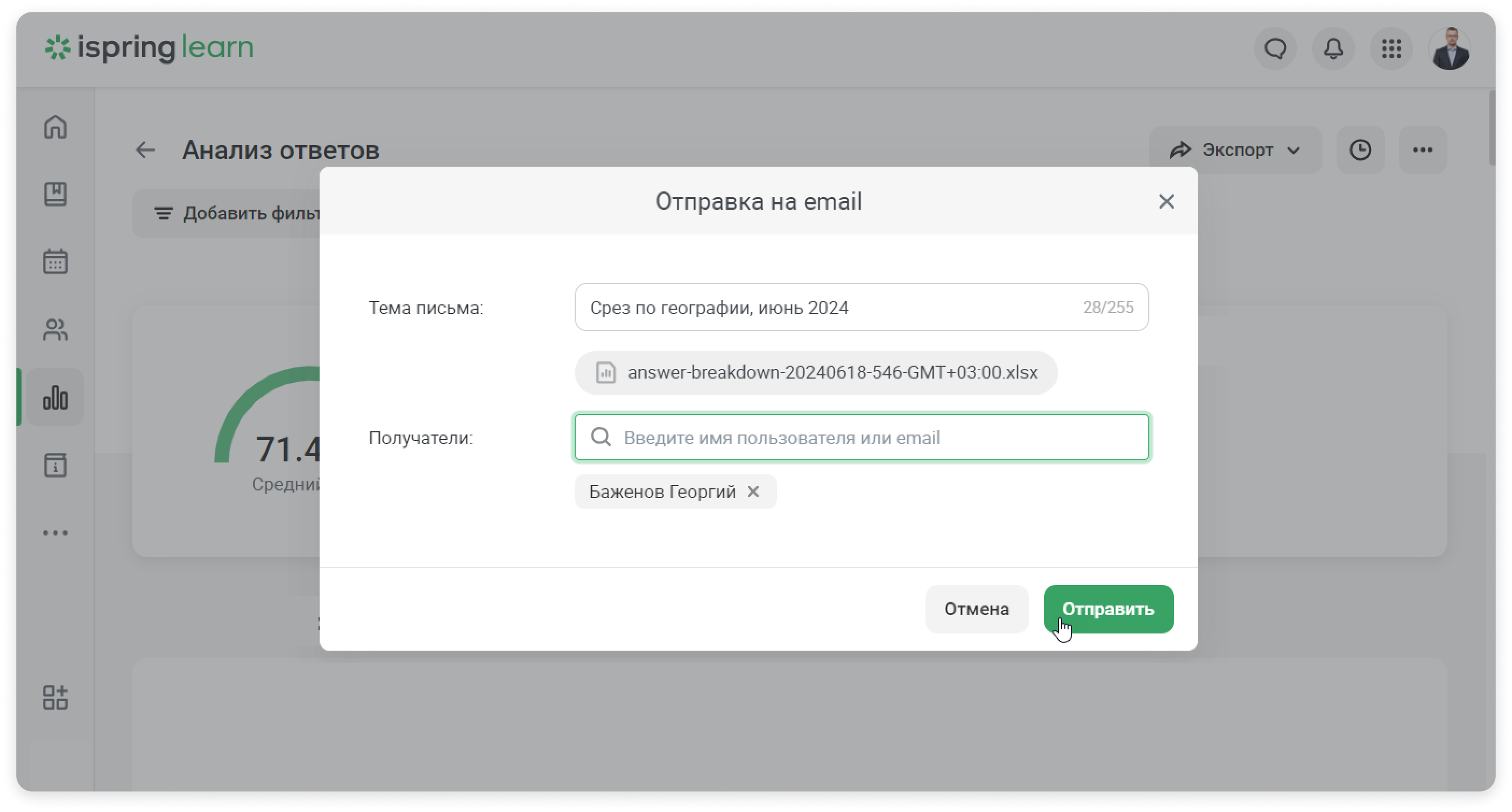Viewport: 1512px width, 812px height.
Task: Open the users section in sidebar
Action: [x=55, y=330]
